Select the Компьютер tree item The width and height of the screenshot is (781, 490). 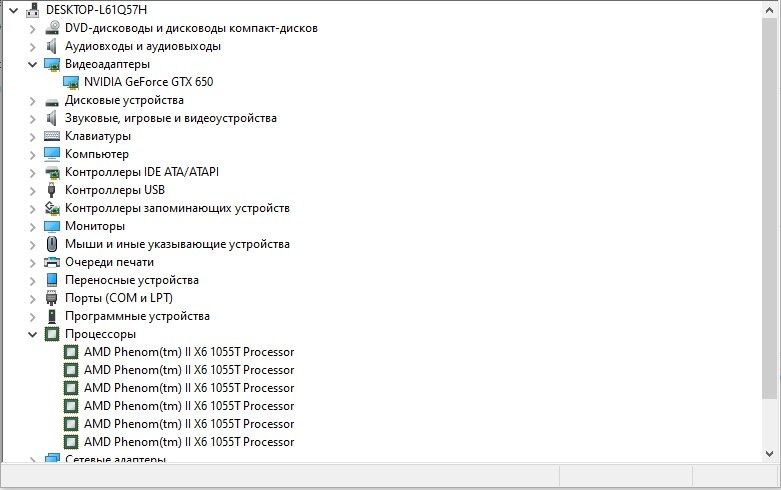coord(96,154)
